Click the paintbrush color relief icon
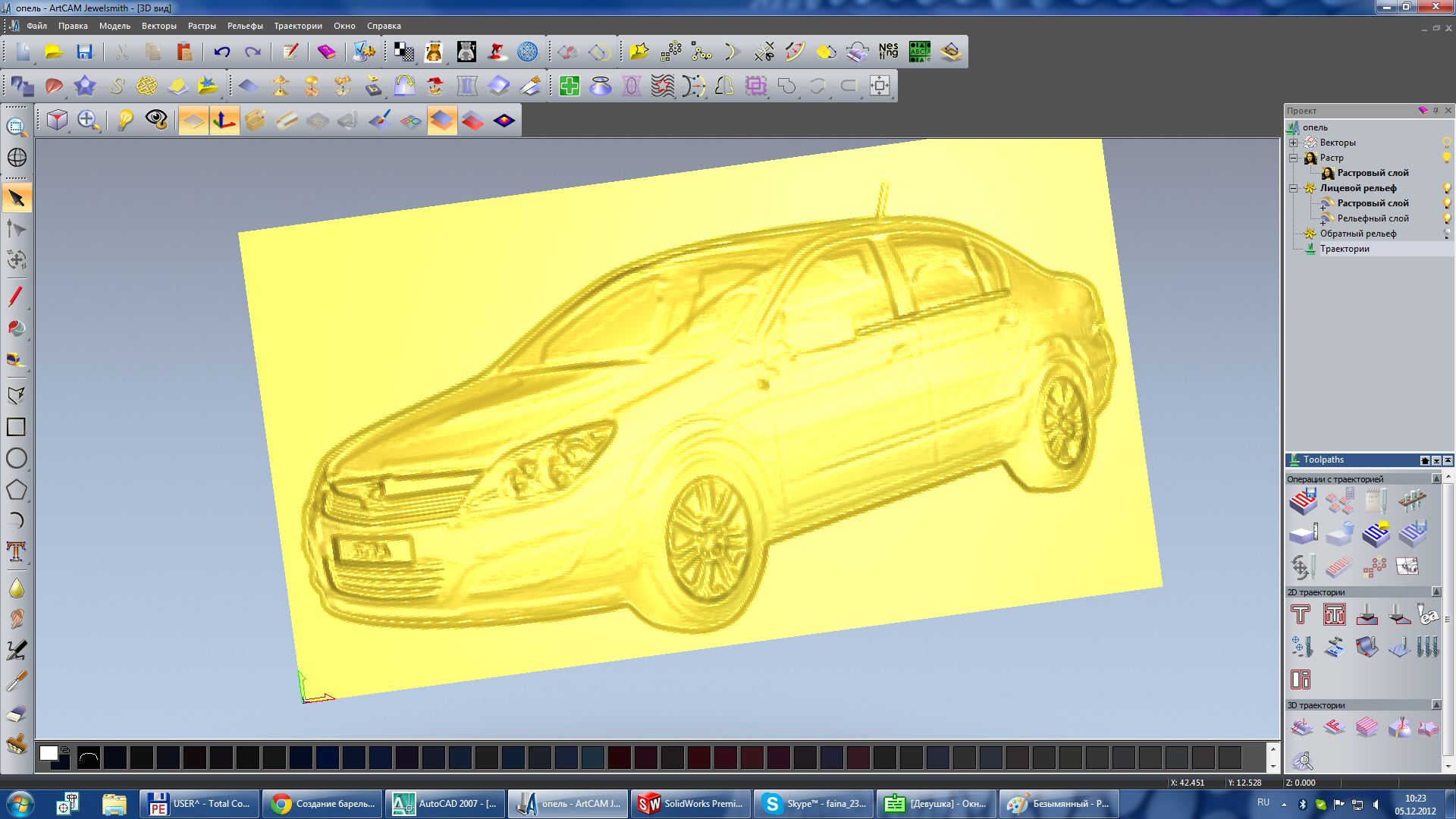The width and height of the screenshot is (1456, 819). tap(379, 120)
